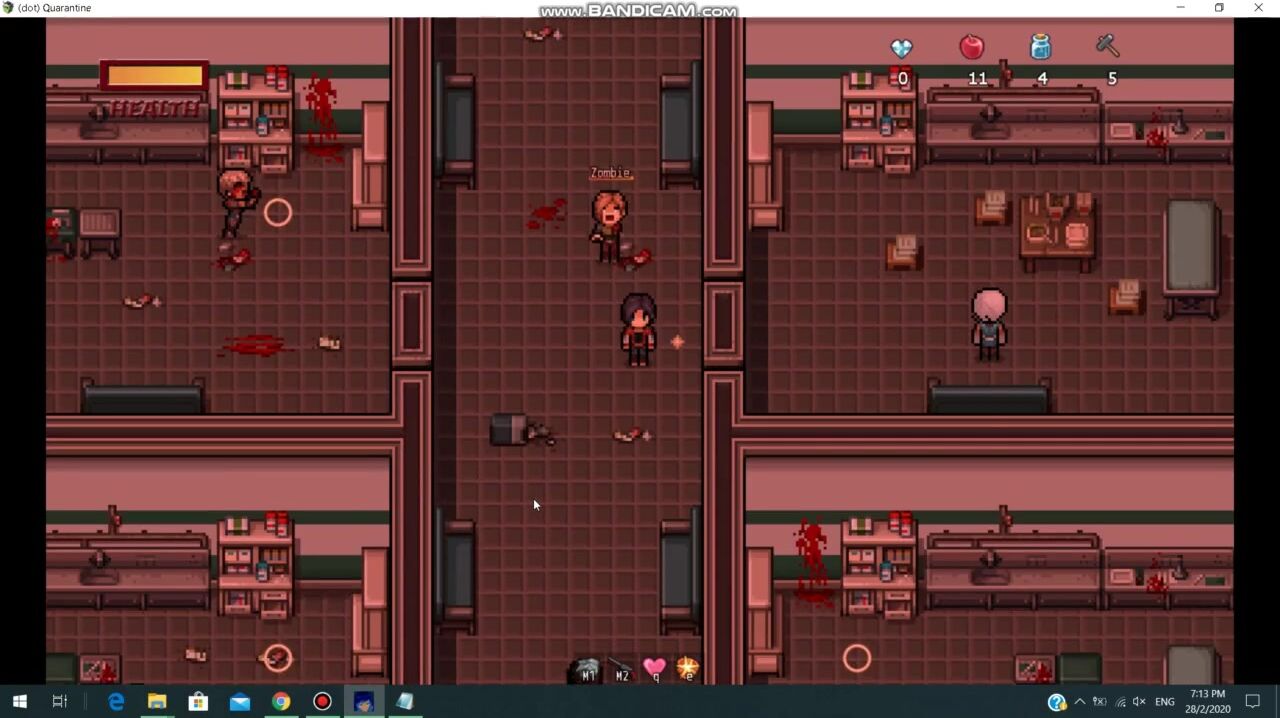The height and width of the screenshot is (718, 1280).
Task: Open the Windows Start menu
Action: pos(19,702)
